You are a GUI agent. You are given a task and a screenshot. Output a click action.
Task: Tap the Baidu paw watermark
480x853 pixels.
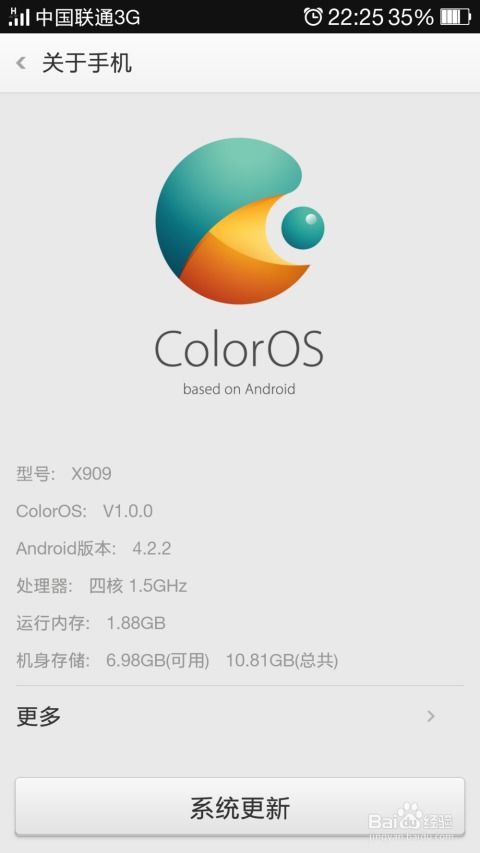point(411,816)
